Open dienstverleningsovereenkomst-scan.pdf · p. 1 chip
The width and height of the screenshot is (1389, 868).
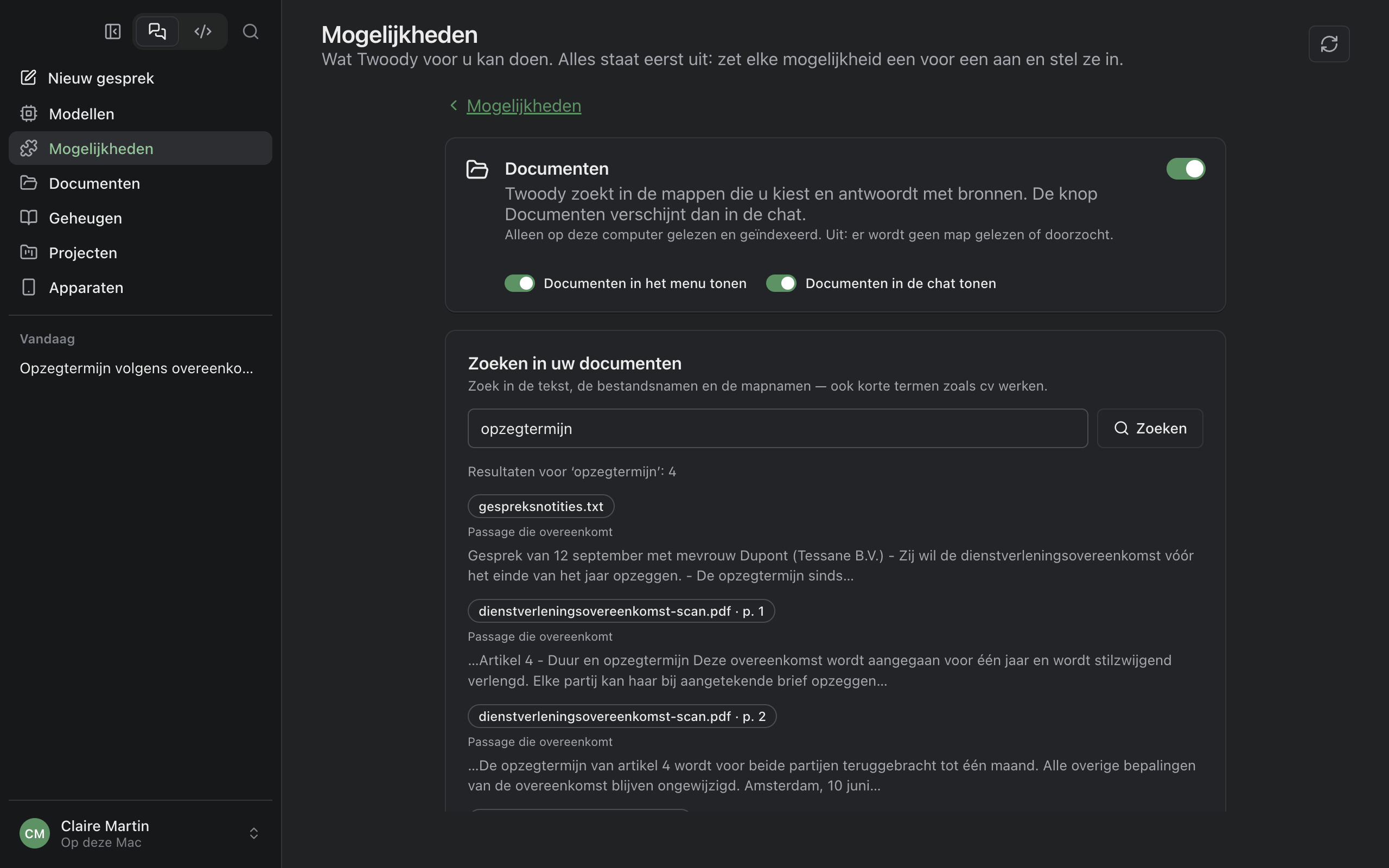[x=621, y=611]
